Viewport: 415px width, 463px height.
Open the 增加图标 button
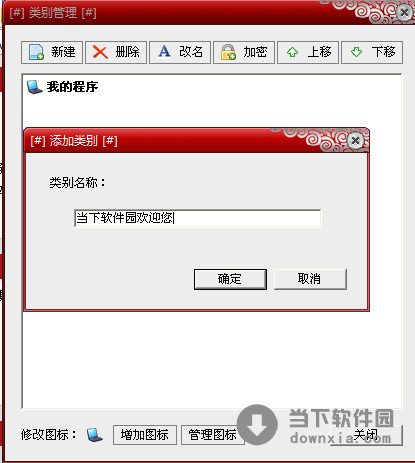tap(145, 435)
